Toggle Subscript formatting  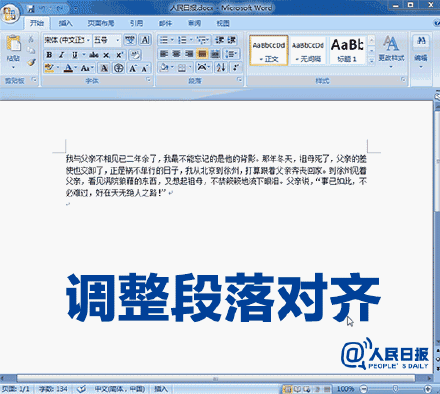[106, 55]
